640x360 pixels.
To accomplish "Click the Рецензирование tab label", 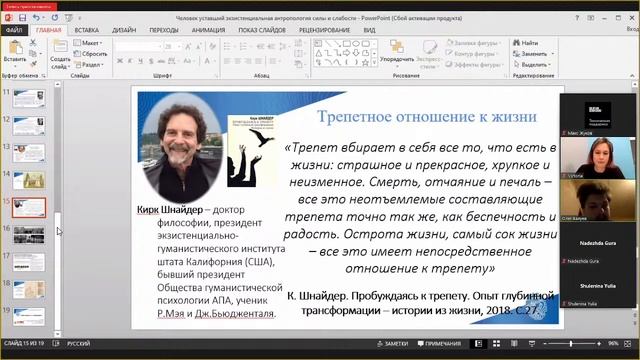I will click(x=324, y=30).
